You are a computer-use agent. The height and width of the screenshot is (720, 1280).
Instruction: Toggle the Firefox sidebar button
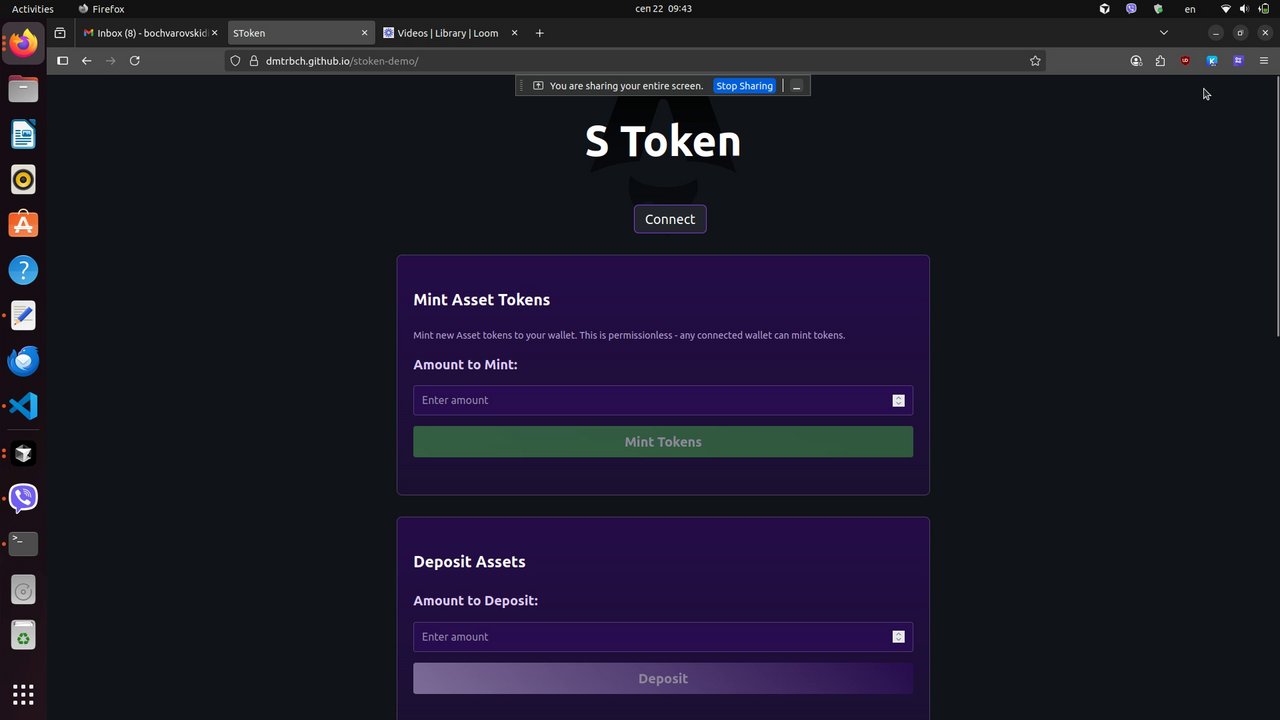click(x=62, y=61)
